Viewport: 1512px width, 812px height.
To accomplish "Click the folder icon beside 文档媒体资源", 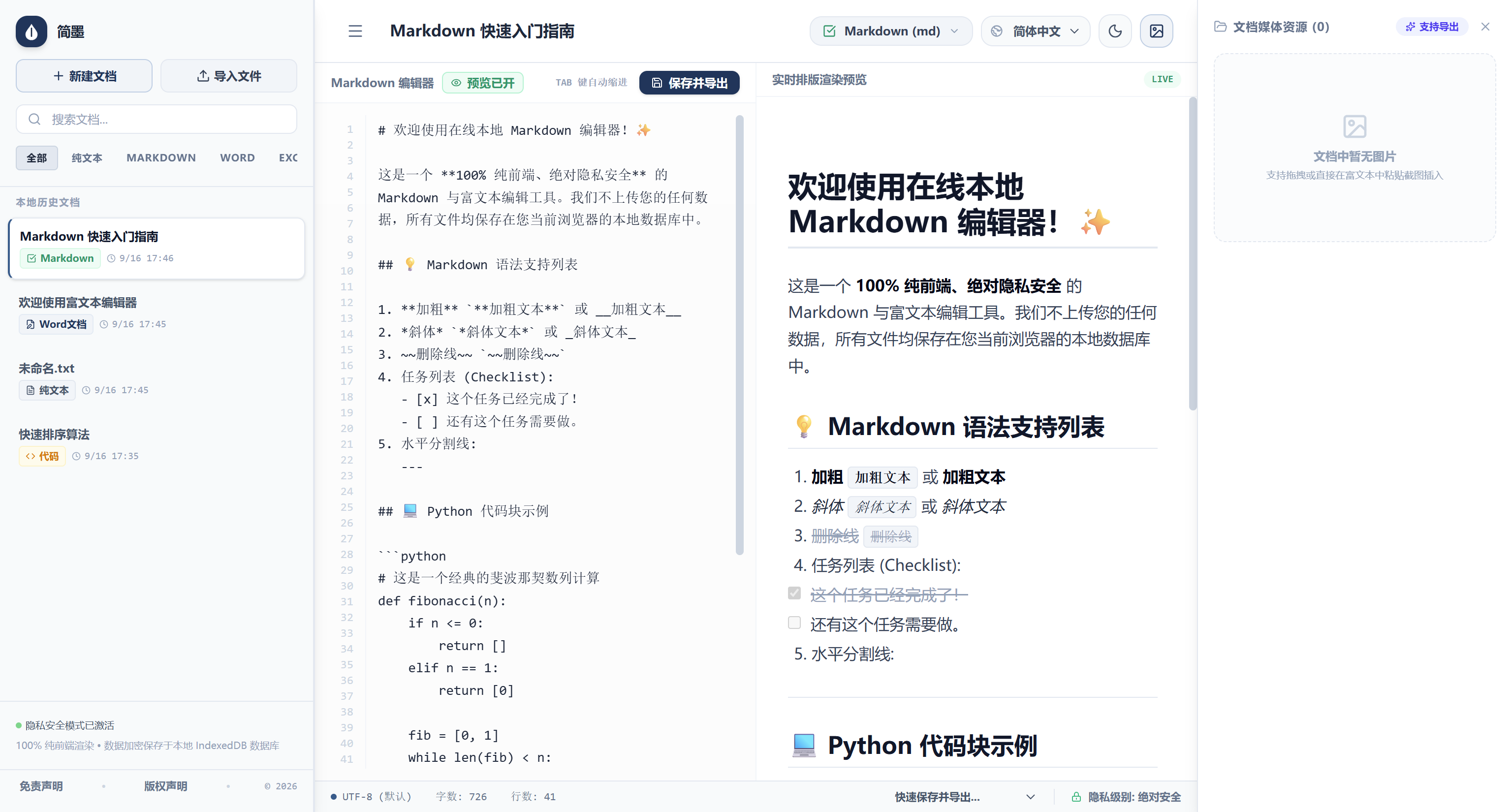I will [1220, 27].
